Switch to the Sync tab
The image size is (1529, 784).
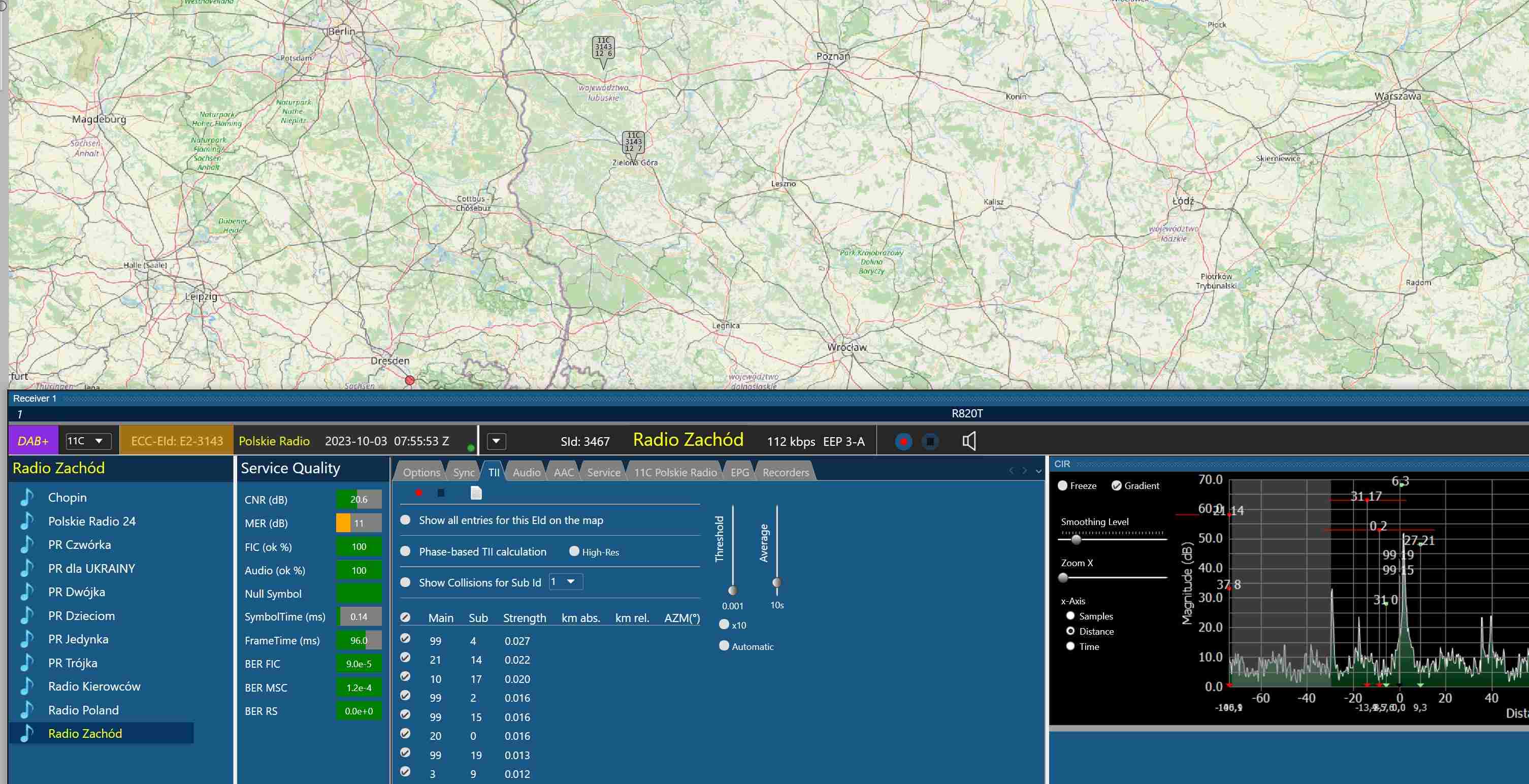click(464, 472)
